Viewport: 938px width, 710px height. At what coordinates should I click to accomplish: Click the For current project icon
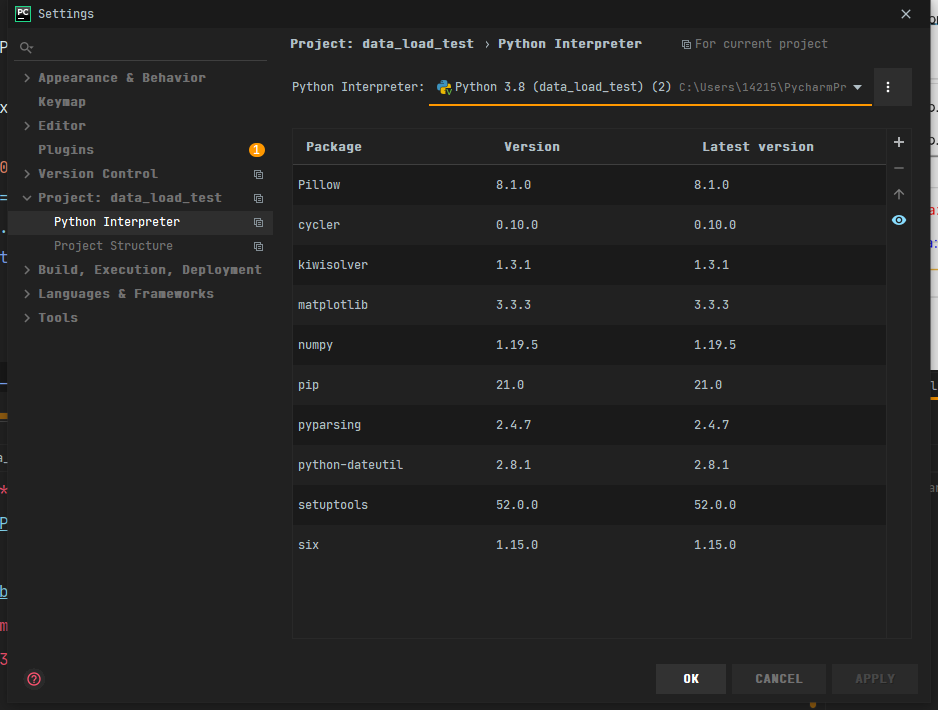point(686,44)
